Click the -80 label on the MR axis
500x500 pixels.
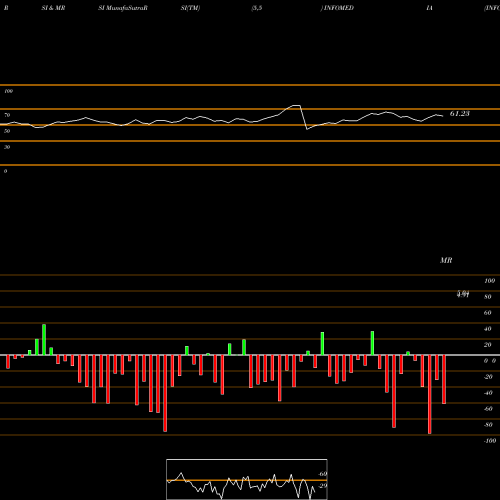(x=488, y=425)
